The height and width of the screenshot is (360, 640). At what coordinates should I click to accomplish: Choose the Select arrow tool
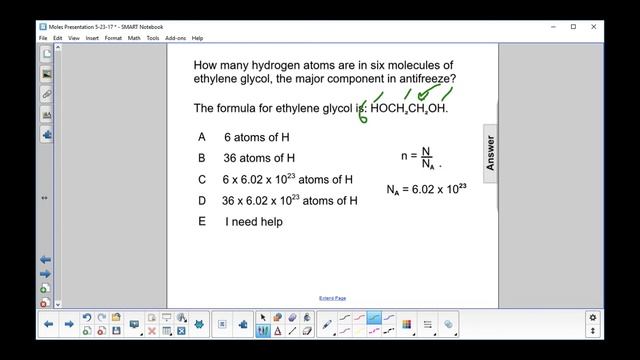(x=262, y=317)
